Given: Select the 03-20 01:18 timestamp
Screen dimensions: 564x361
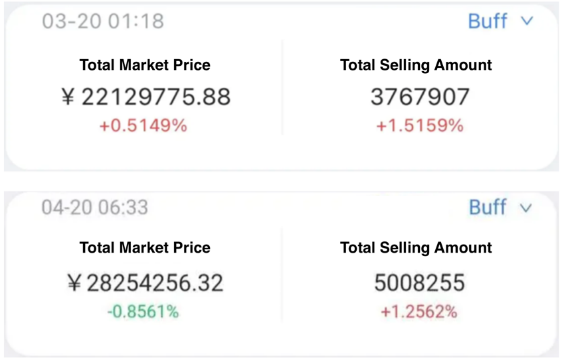Looking at the screenshot, I should click(103, 21).
